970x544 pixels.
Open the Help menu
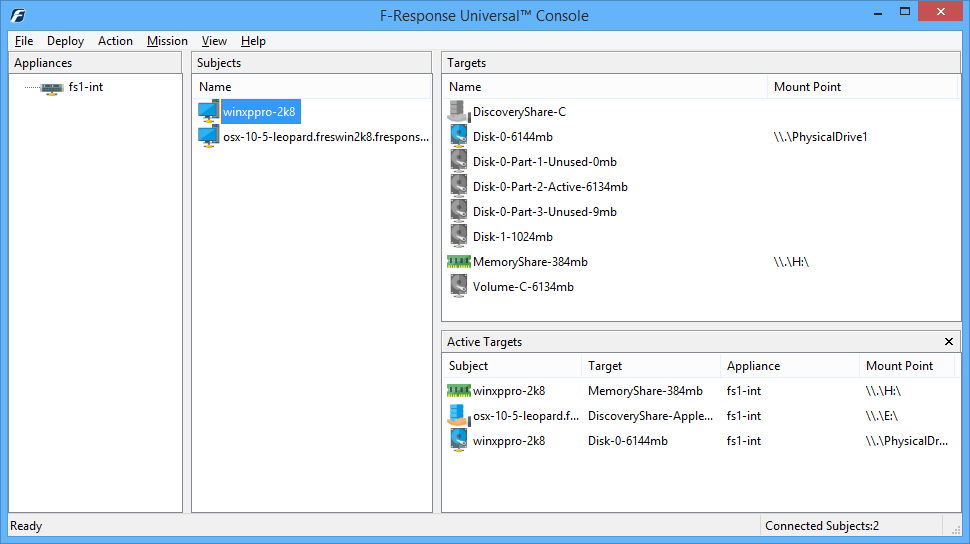coord(253,41)
